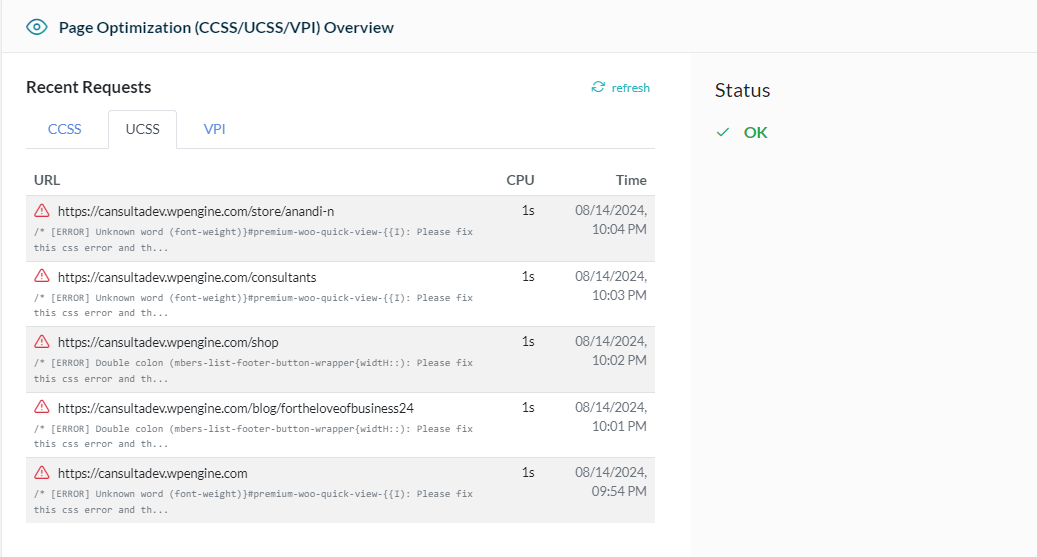Click the Time column header

pyautogui.click(x=631, y=180)
